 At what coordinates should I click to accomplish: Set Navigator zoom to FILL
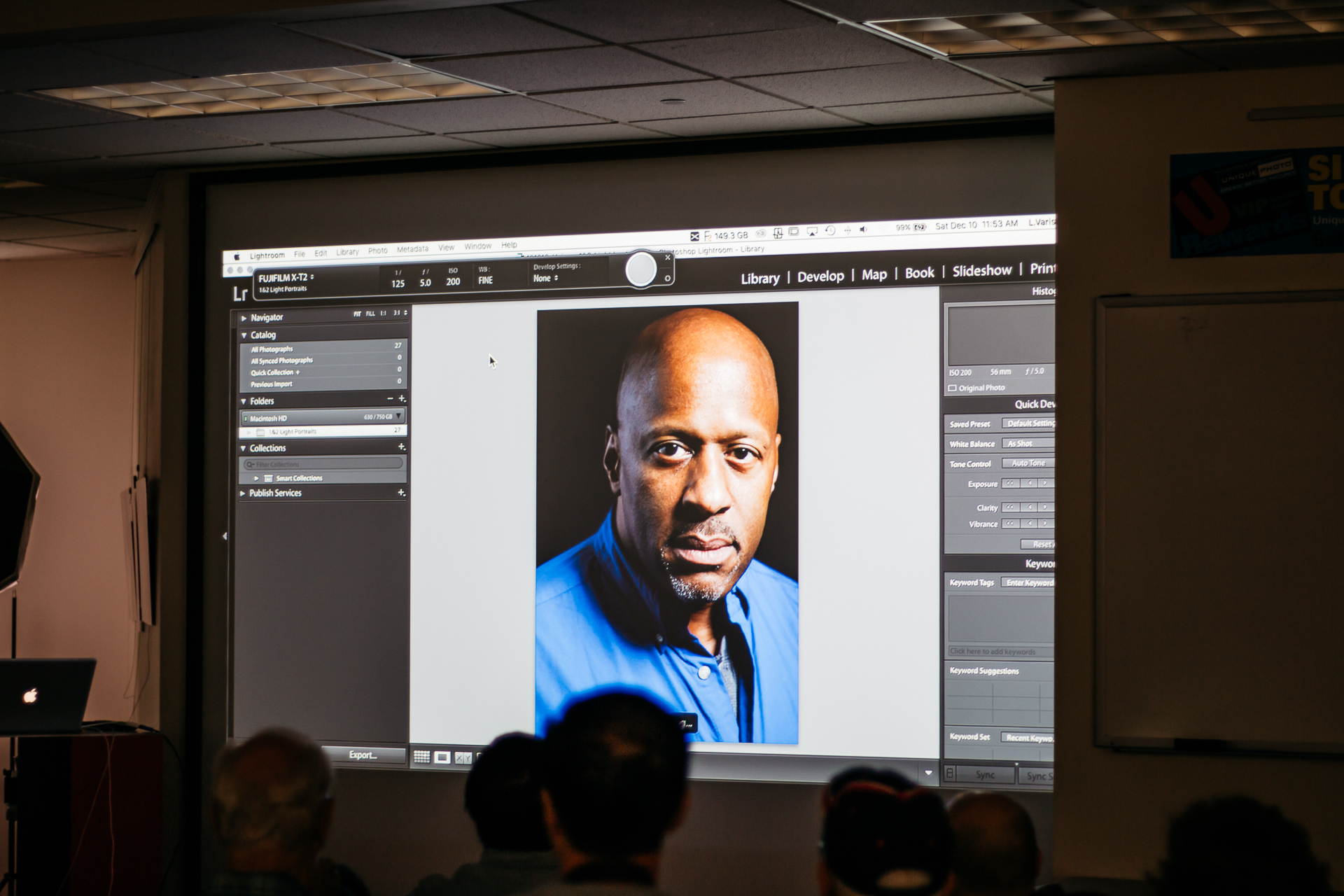370,314
